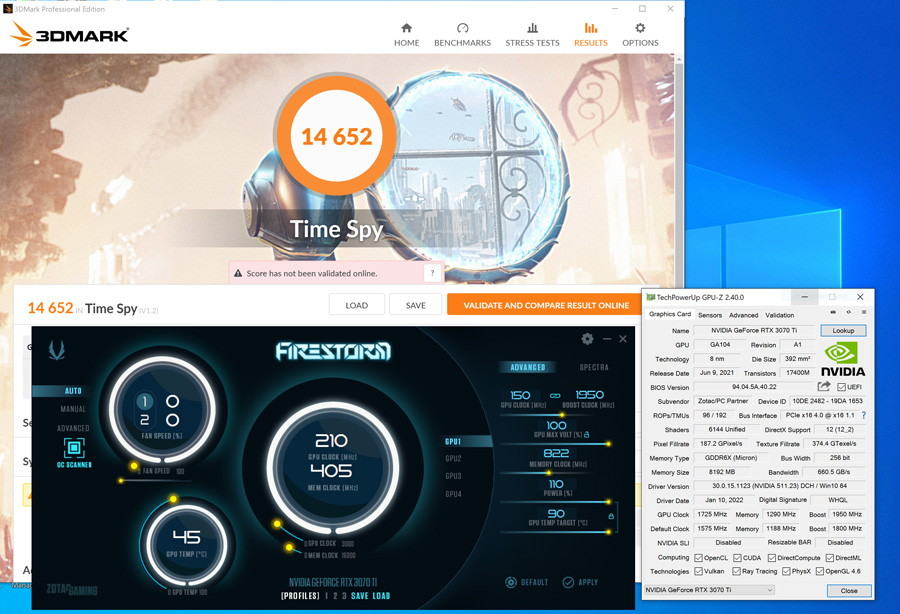Select the Advanced tab at FireStorm top right

point(528,367)
